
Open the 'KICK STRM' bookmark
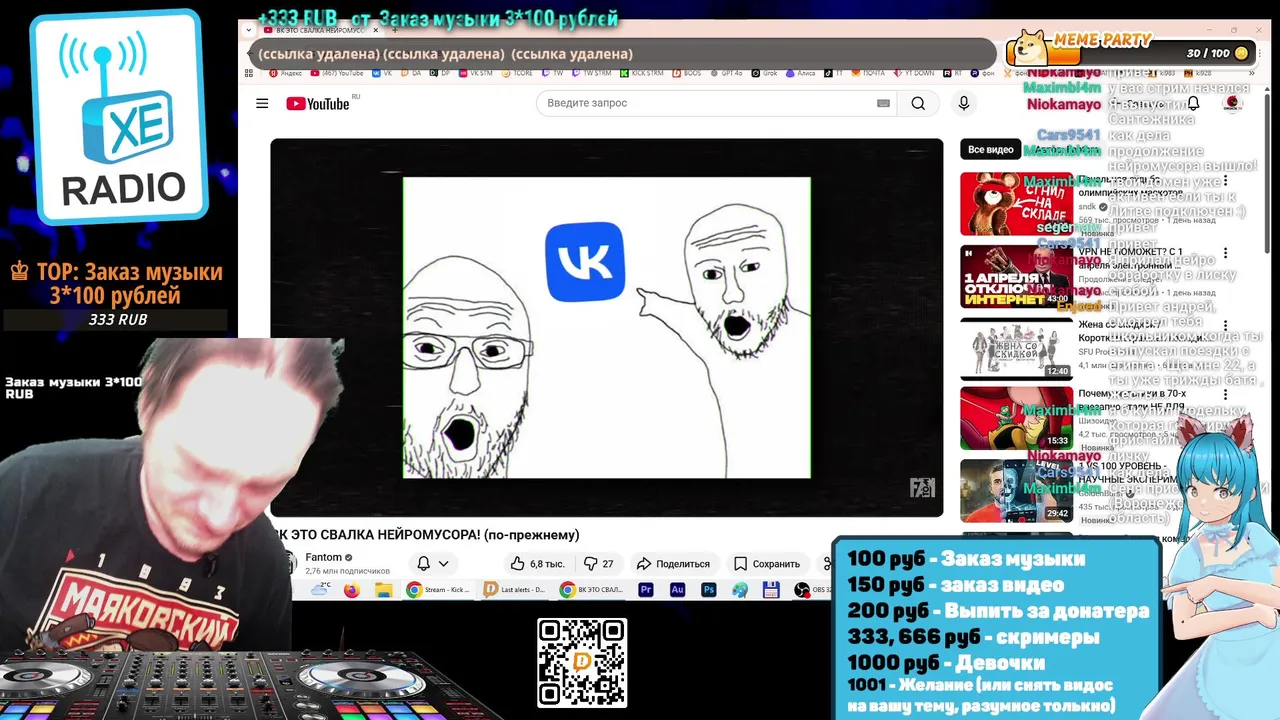(641, 73)
